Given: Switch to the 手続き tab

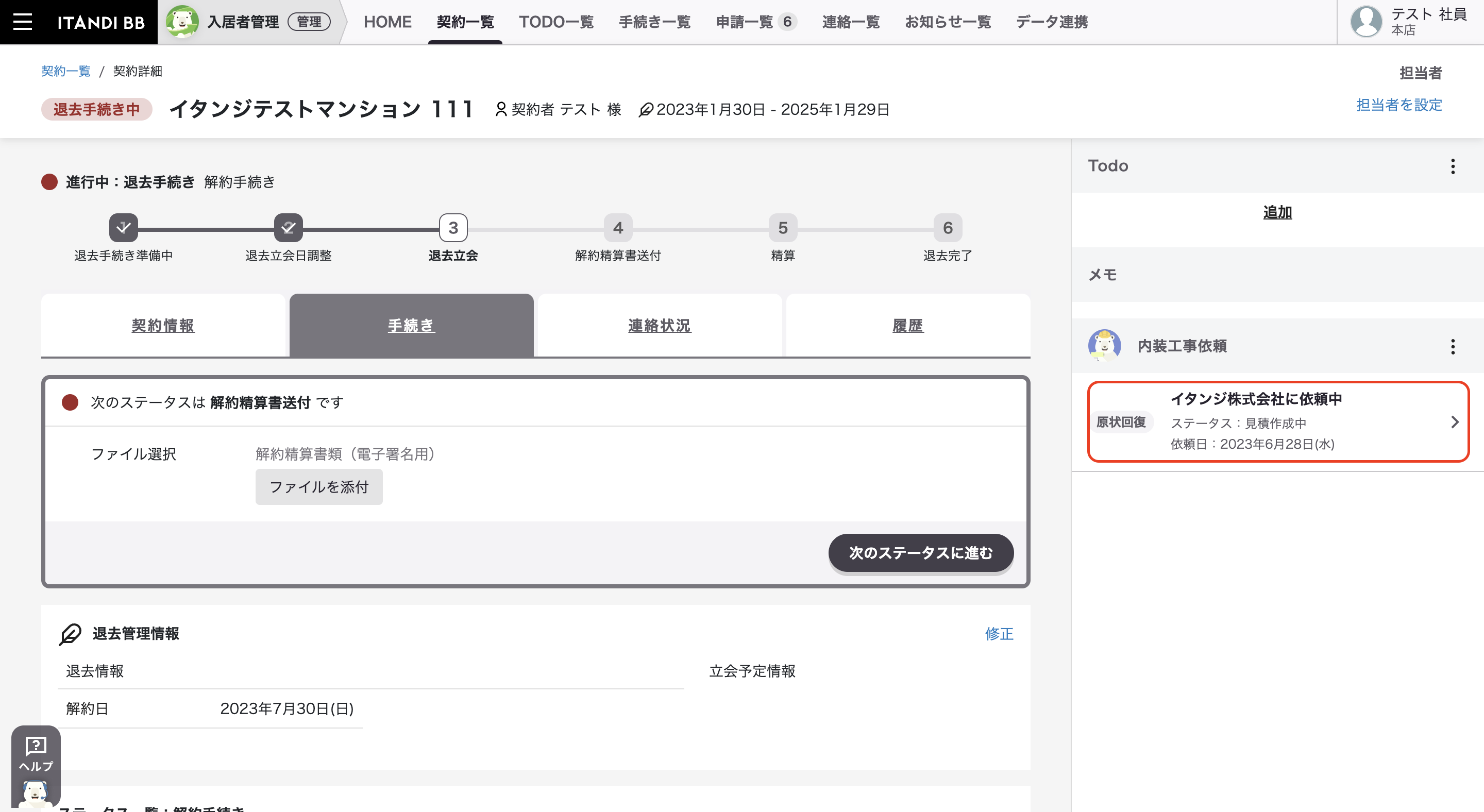Looking at the screenshot, I should pyautogui.click(x=411, y=326).
